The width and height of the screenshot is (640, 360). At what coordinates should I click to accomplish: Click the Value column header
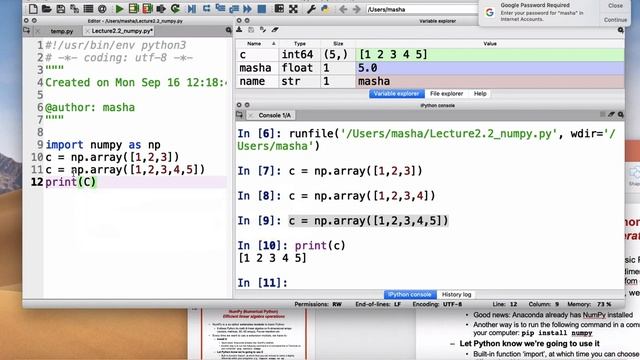[490, 44]
